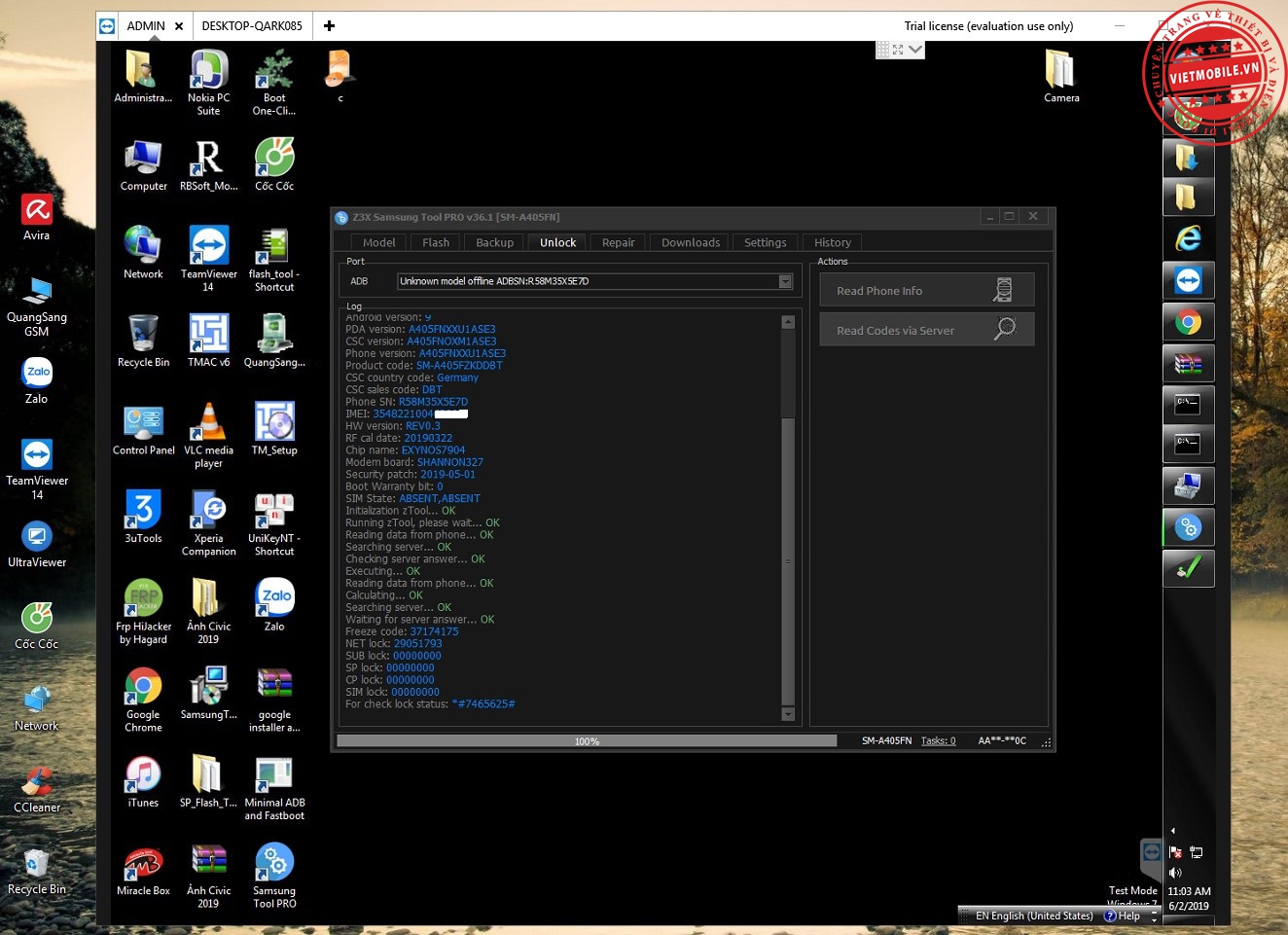Click EN English language indicator
1288x935 pixels.
(x=1034, y=916)
